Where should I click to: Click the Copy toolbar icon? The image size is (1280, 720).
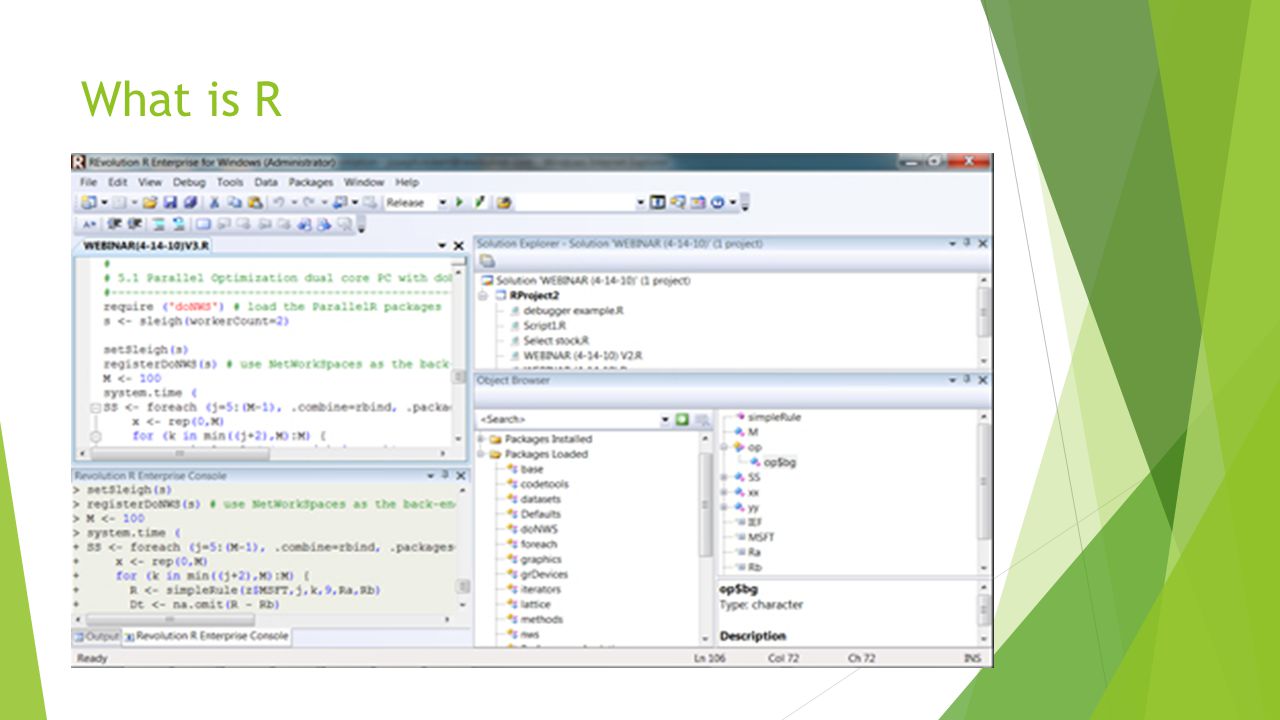point(235,202)
